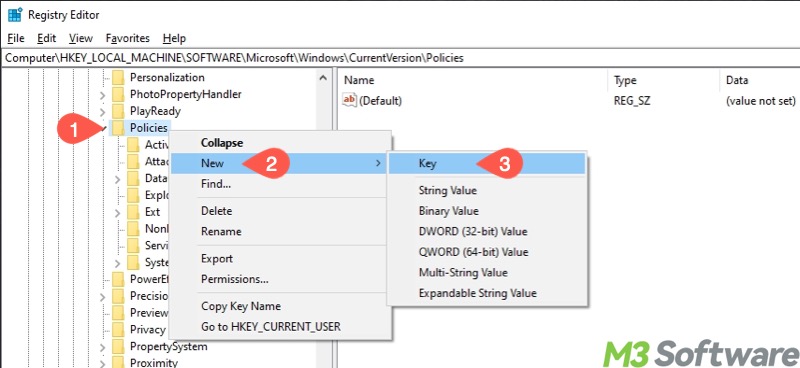Select New in the context menu

click(x=279, y=163)
